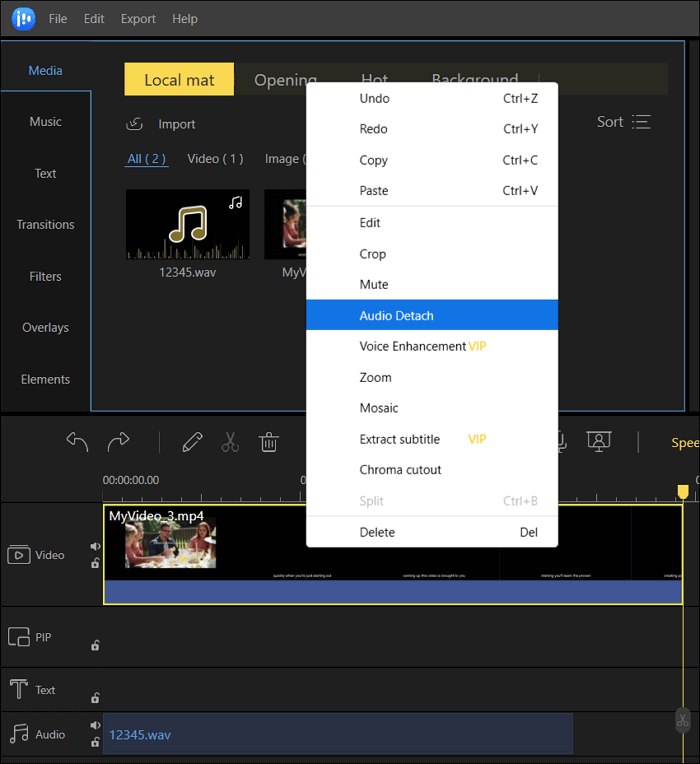Open the Export menu
Image resolution: width=700 pixels, height=764 pixels.
(x=138, y=19)
